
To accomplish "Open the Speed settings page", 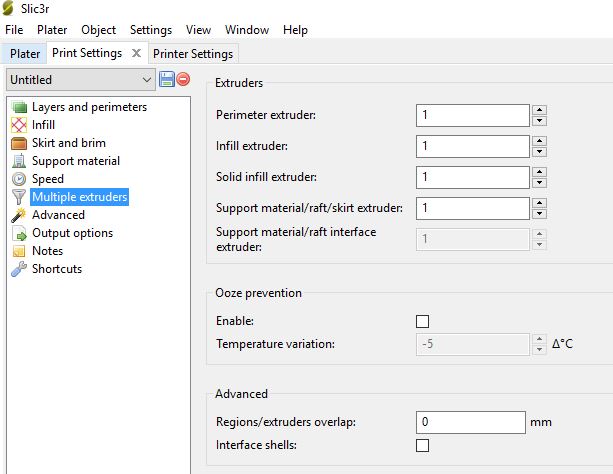I will coord(47,179).
